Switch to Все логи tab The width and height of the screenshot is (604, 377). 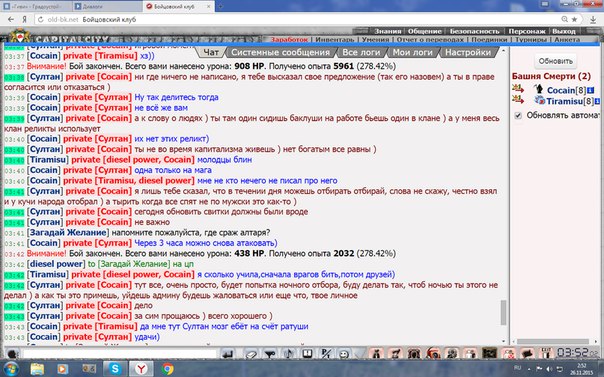[x=361, y=52]
